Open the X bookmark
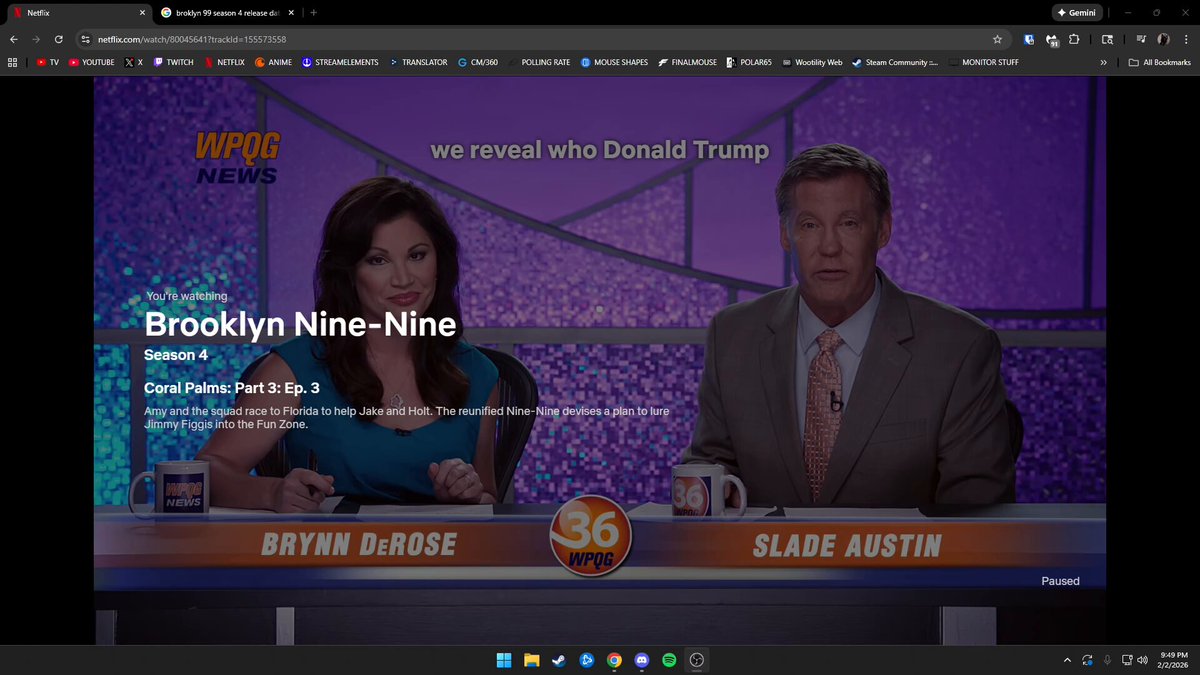Screen dimensions: 1200x675 click(134, 62)
